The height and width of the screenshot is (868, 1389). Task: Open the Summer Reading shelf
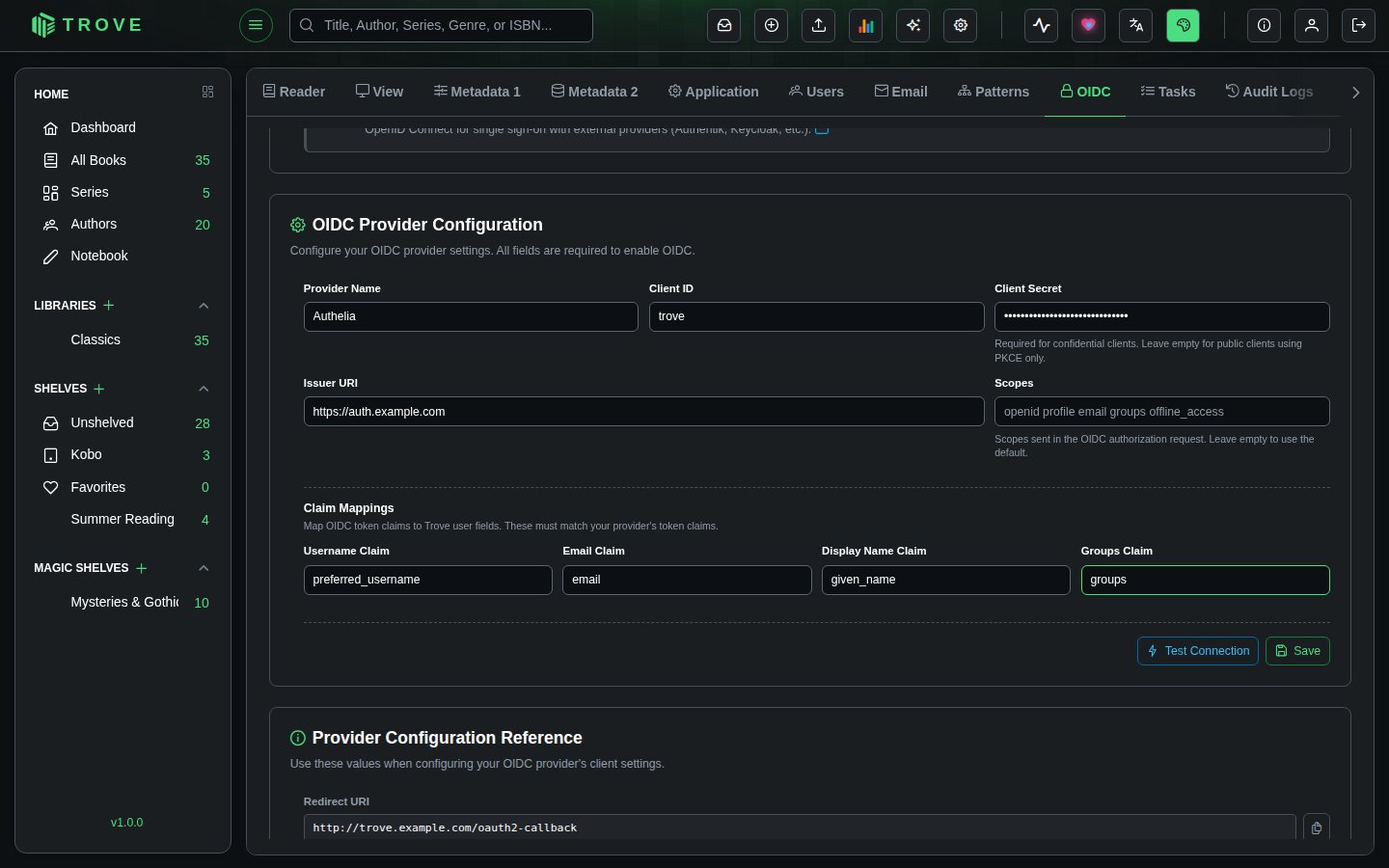[123, 519]
